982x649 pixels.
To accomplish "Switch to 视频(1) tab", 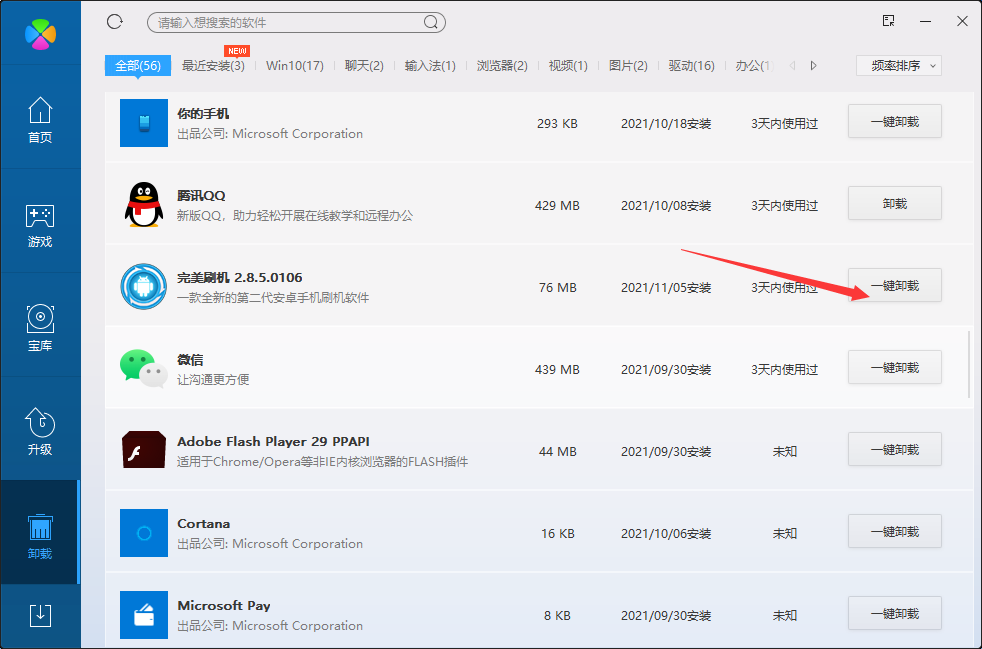I will (568, 66).
